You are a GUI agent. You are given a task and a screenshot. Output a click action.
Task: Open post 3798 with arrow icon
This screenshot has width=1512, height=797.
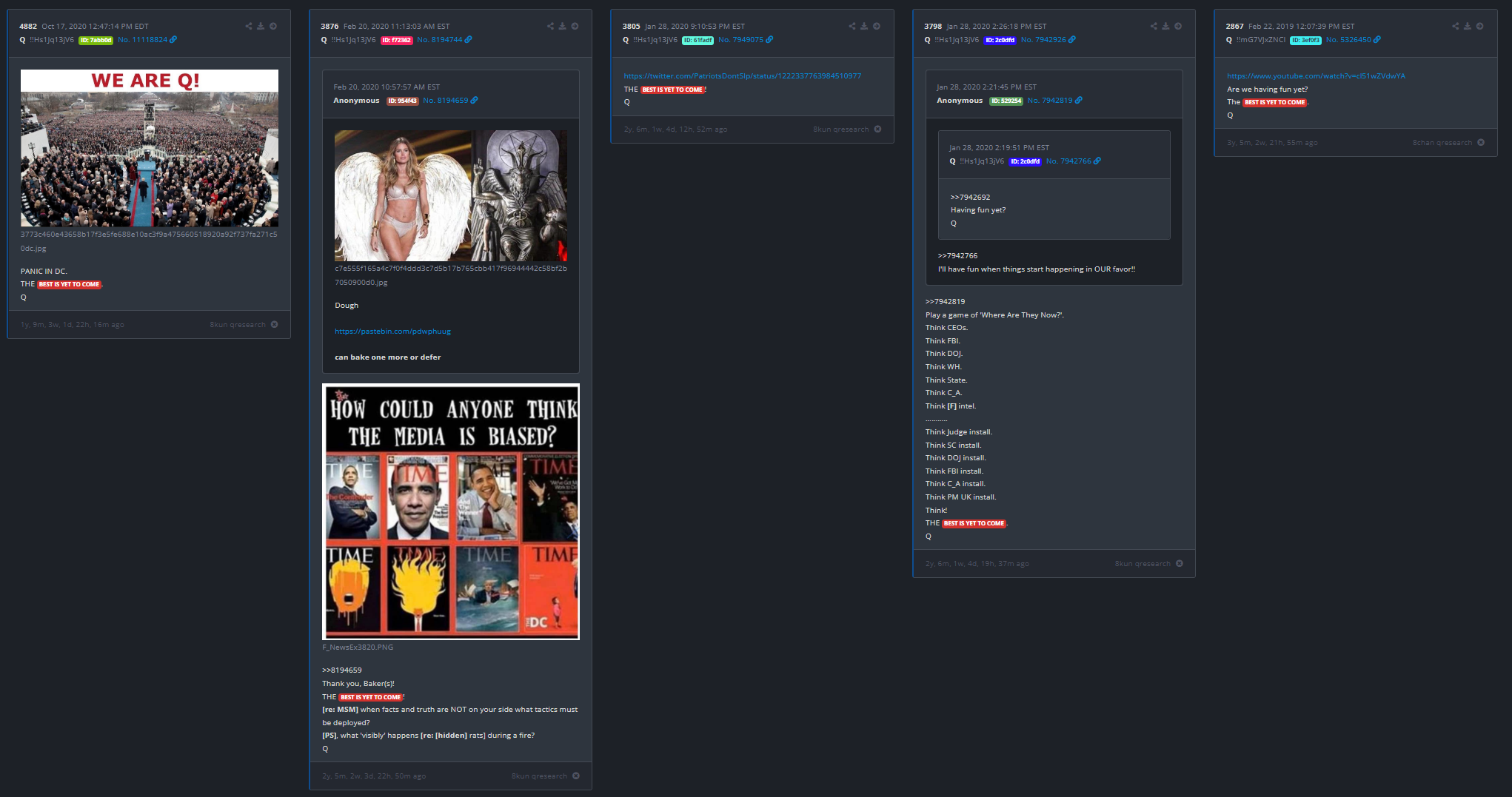[x=1178, y=26]
